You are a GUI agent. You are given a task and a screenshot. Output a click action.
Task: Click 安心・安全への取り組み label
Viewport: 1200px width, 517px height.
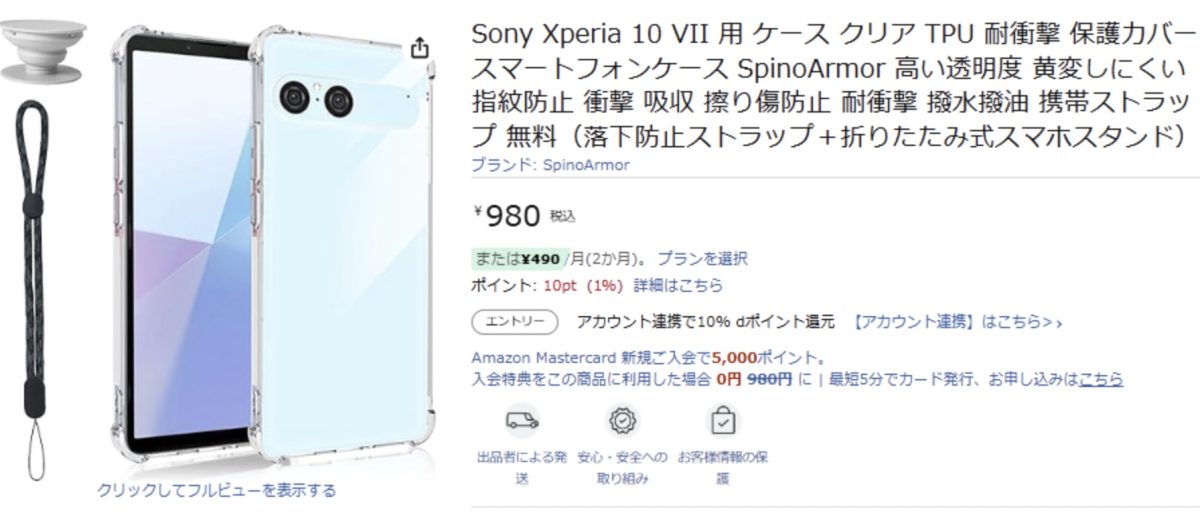(x=622, y=467)
